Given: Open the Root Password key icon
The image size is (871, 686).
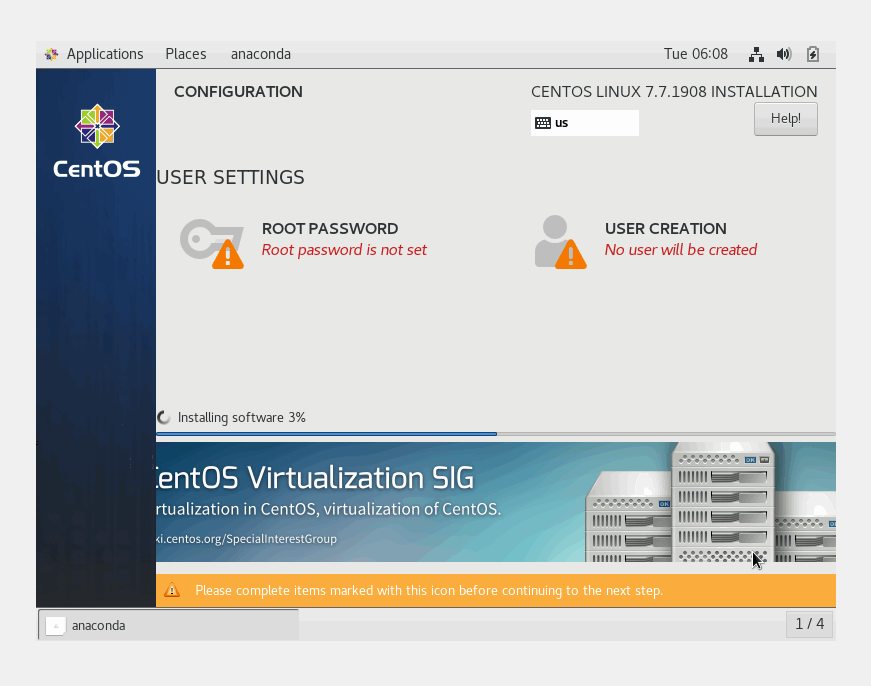Looking at the screenshot, I should pyautogui.click(x=212, y=243).
